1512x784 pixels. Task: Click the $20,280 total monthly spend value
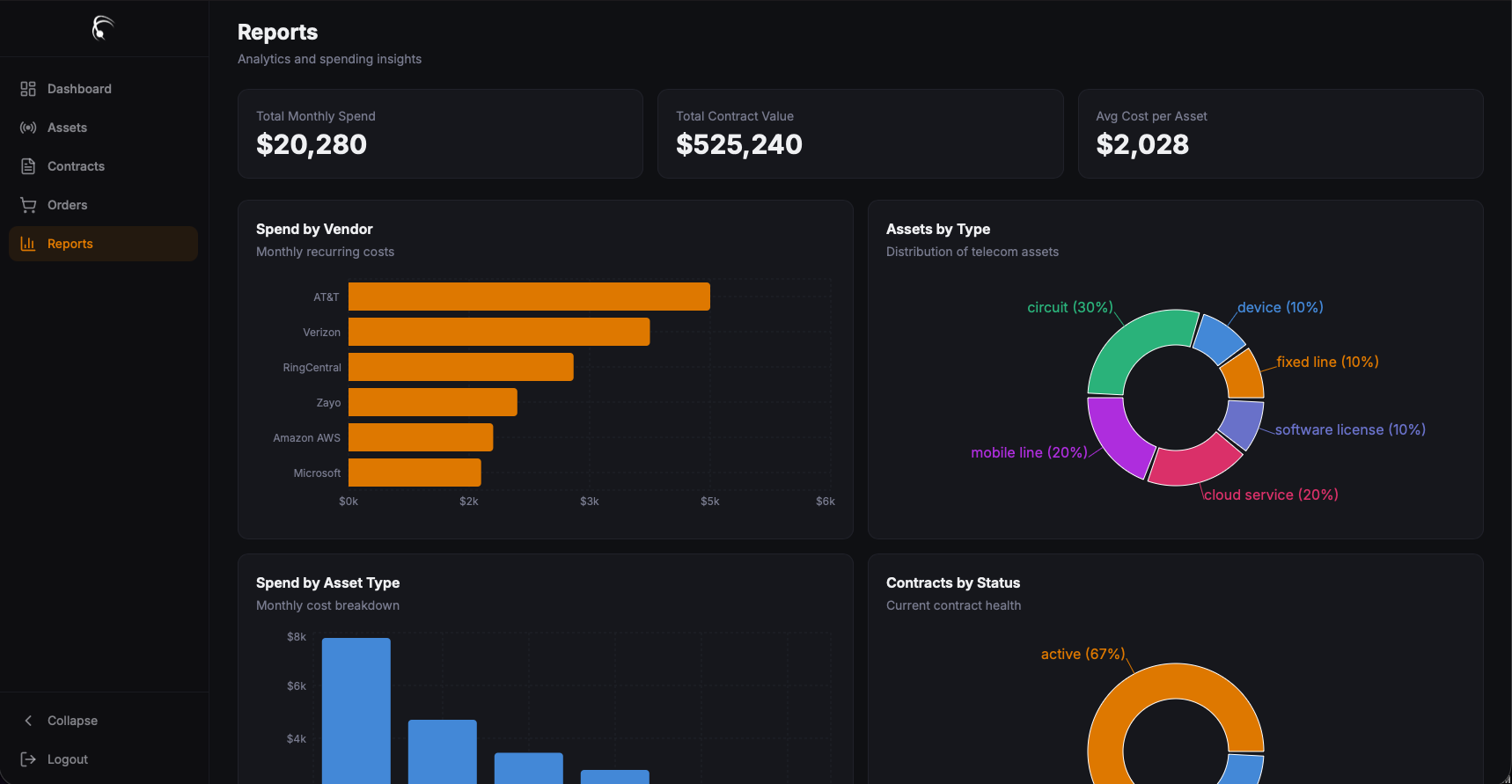312,144
